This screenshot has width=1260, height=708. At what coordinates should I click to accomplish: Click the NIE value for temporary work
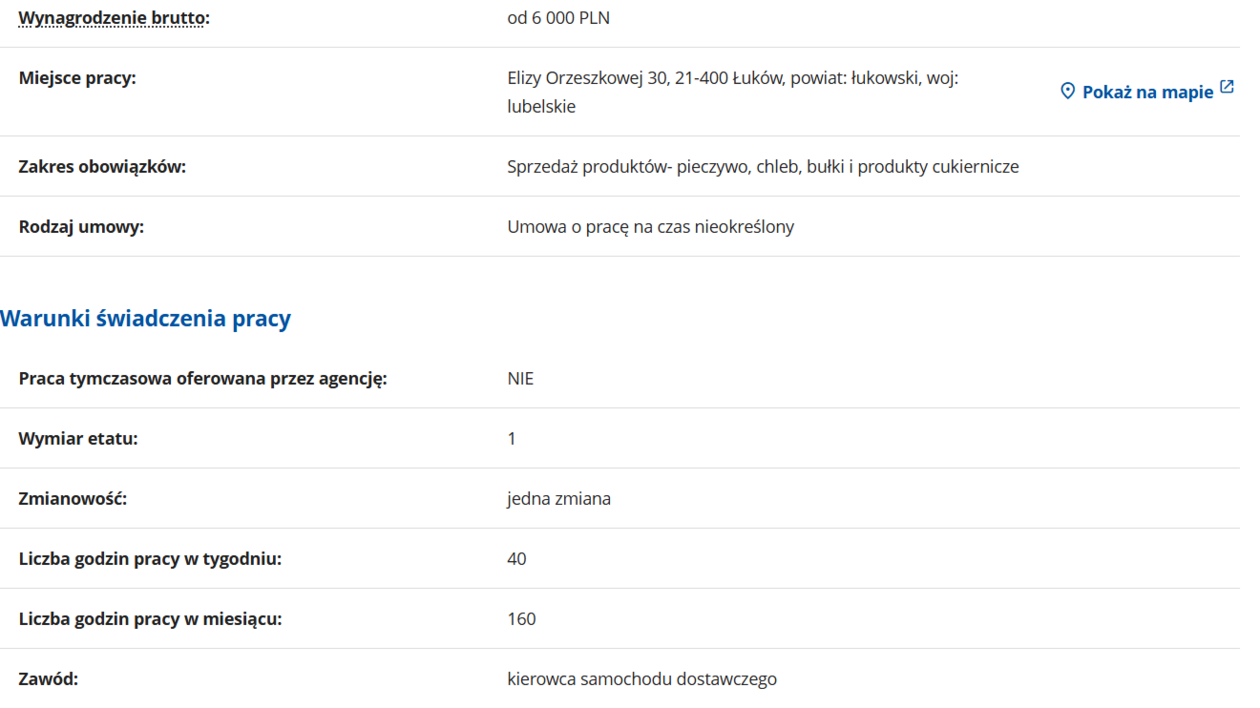520,379
